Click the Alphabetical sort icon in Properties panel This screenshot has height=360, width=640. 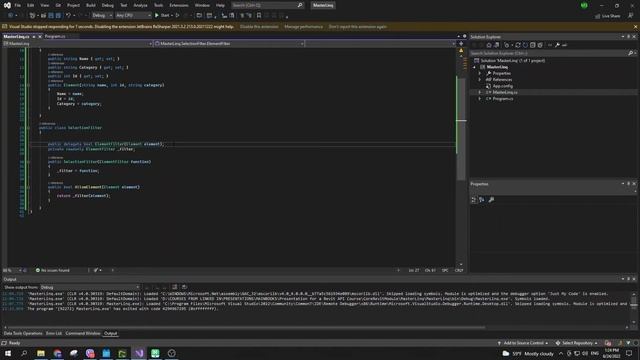point(482,200)
